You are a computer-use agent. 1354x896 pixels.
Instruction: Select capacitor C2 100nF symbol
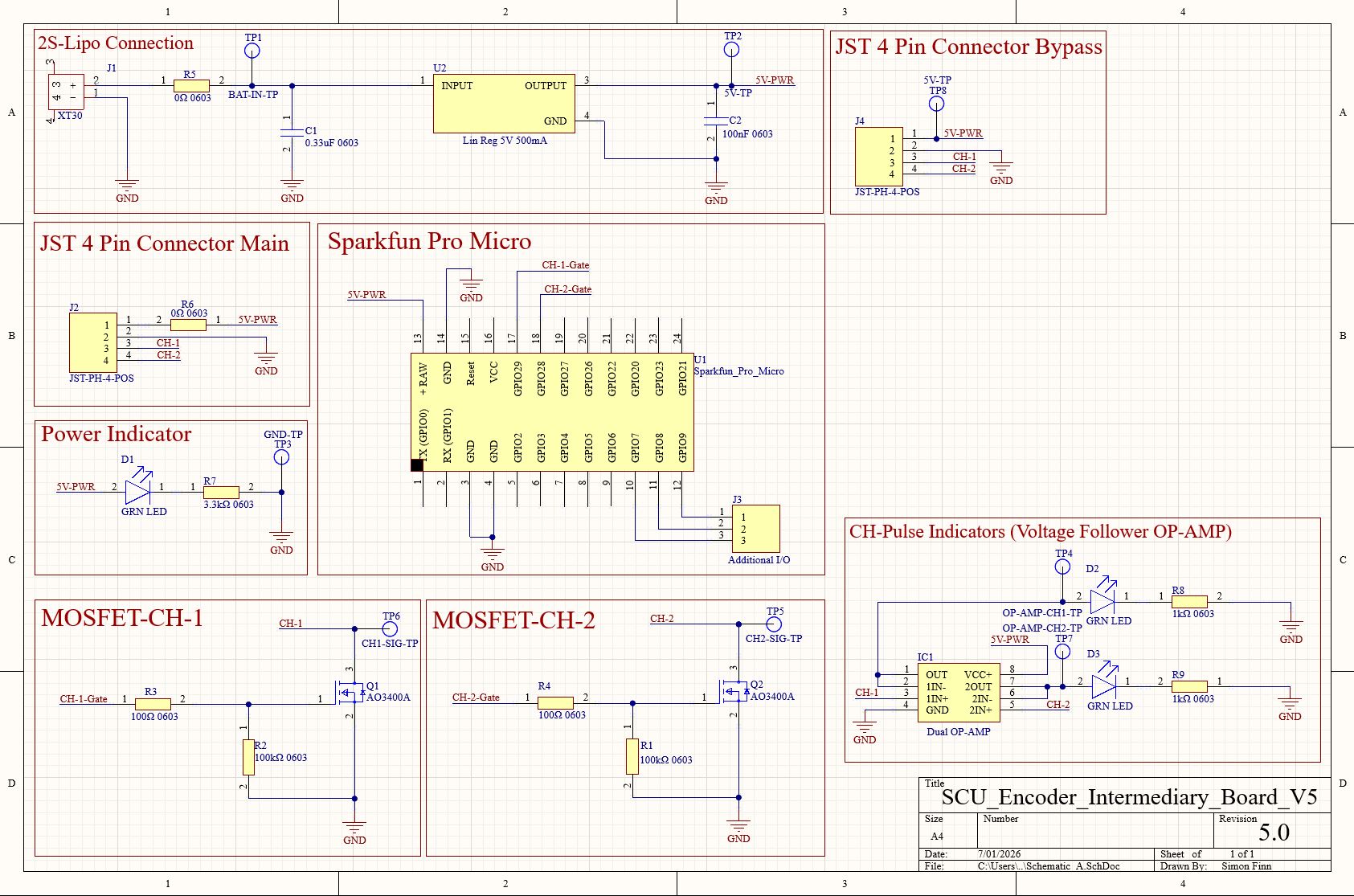[715, 120]
